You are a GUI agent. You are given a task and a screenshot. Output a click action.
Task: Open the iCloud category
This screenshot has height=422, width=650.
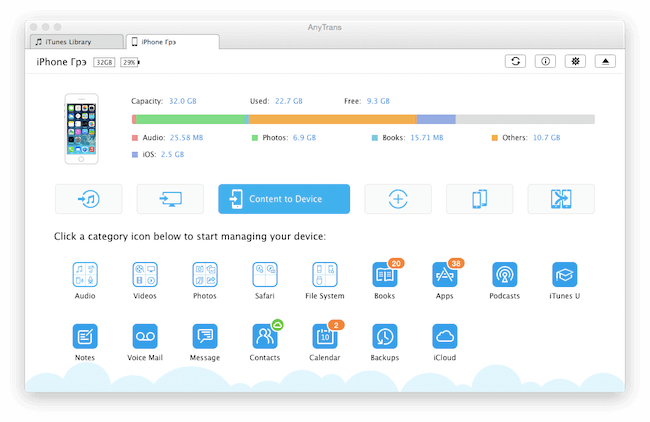tap(444, 336)
